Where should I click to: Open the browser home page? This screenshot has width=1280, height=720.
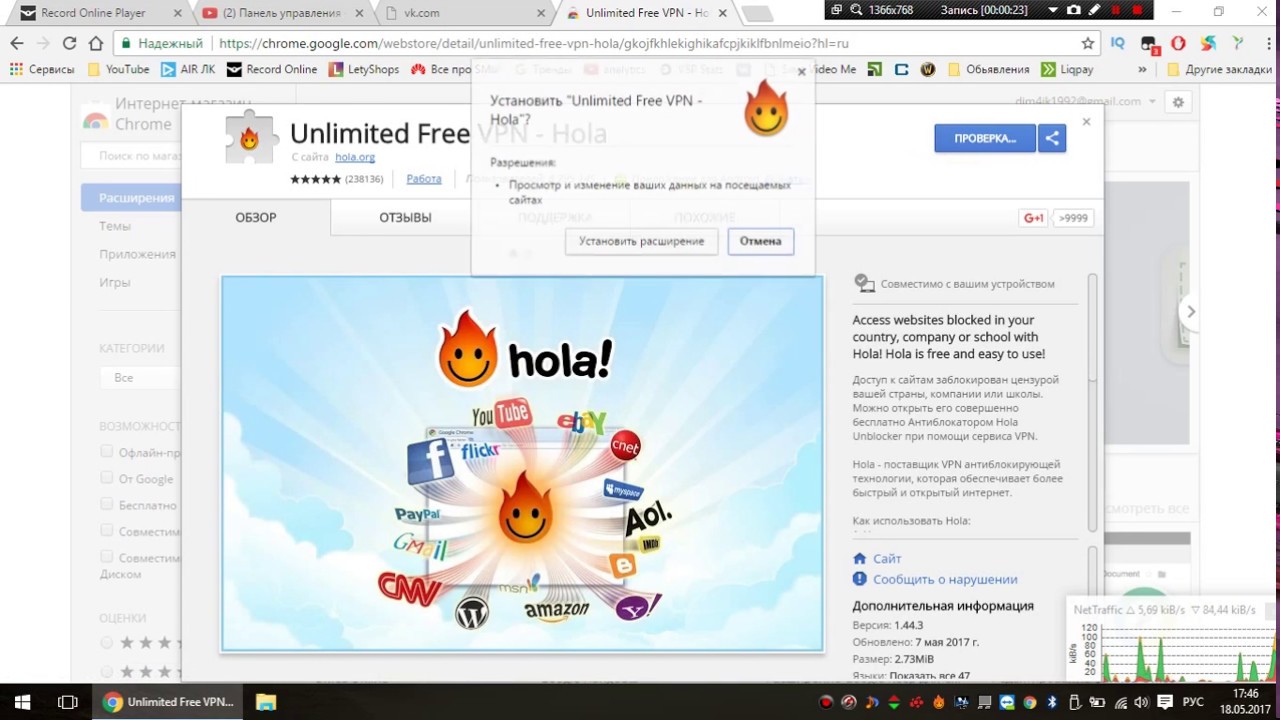click(x=96, y=44)
